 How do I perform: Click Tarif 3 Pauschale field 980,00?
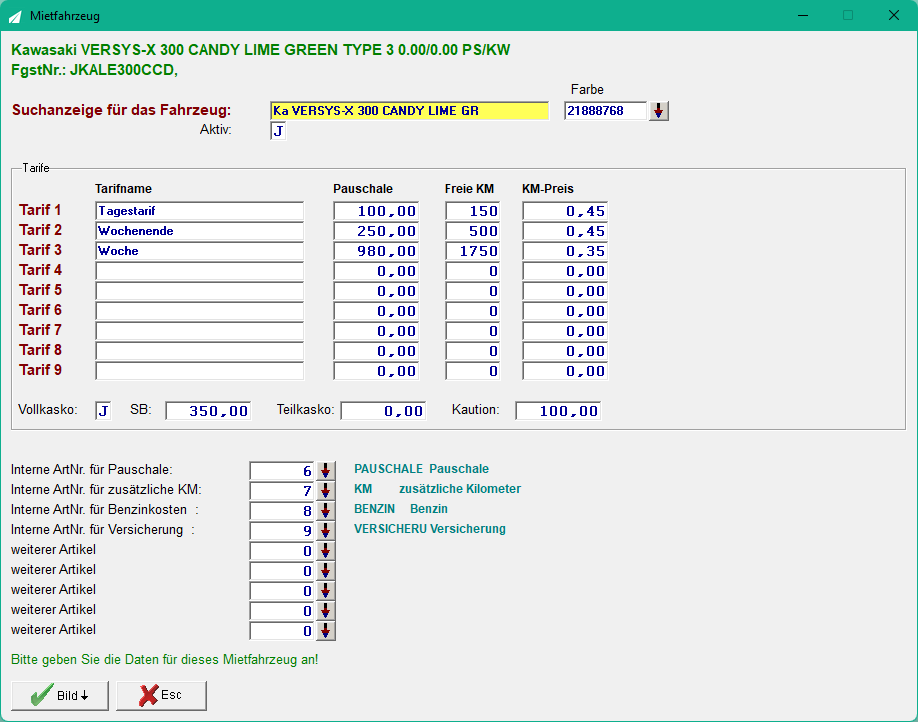coord(376,251)
